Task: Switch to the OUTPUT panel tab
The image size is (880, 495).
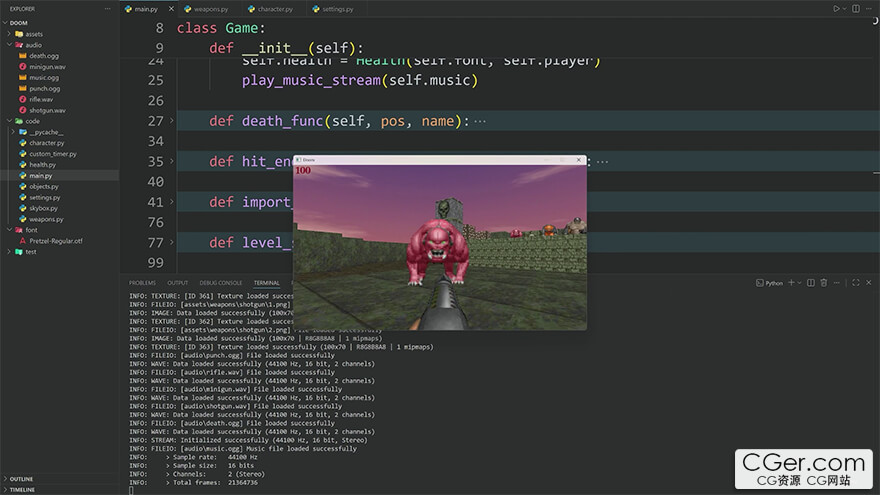Action: [x=177, y=283]
